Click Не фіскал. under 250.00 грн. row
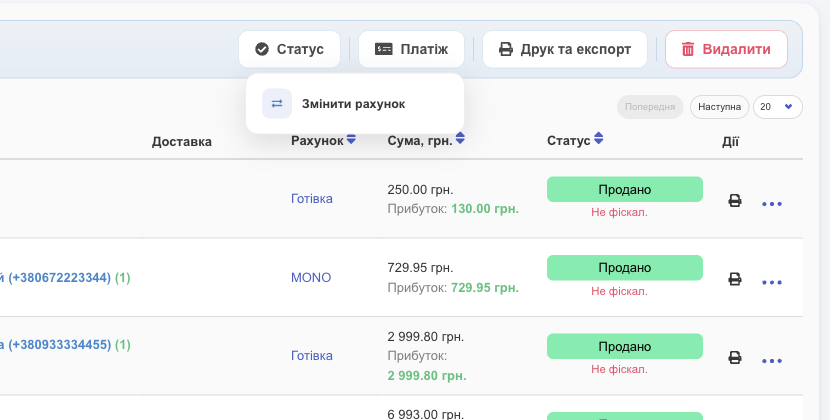Image resolution: width=830 pixels, height=420 pixels. pyautogui.click(x=619, y=212)
